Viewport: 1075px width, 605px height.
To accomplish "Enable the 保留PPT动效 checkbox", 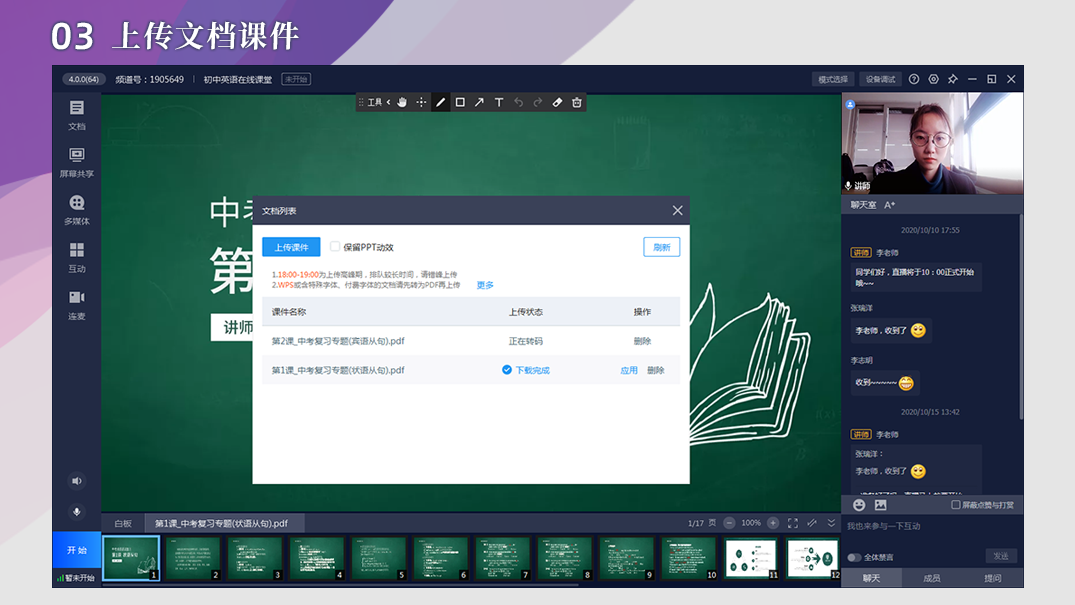I will pos(336,246).
